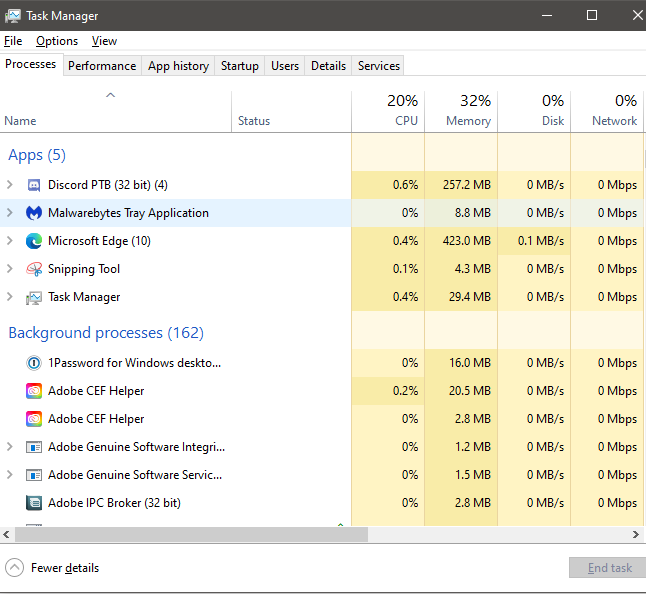
Task: Click the Task Manager title bar icon
Action: pyautogui.click(x=12, y=16)
